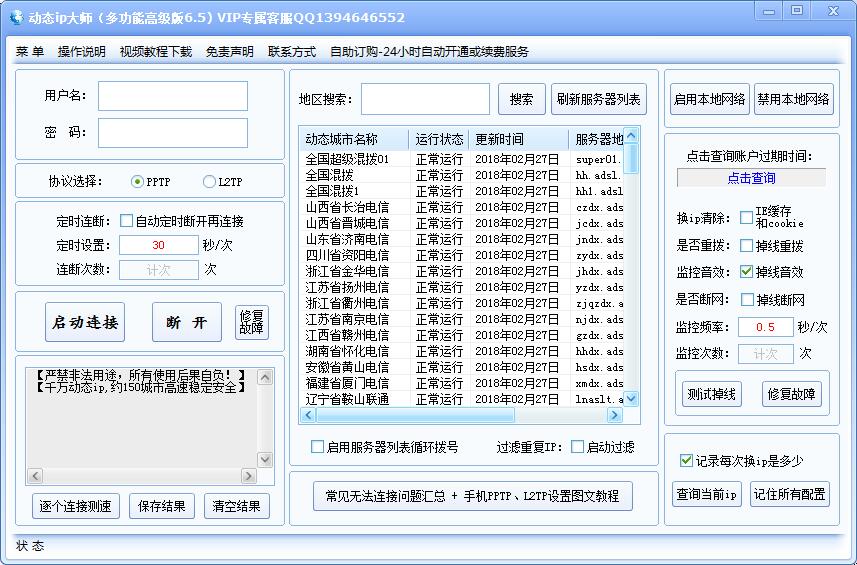
Task: Focus the 用户名 input field
Action: pos(173,96)
